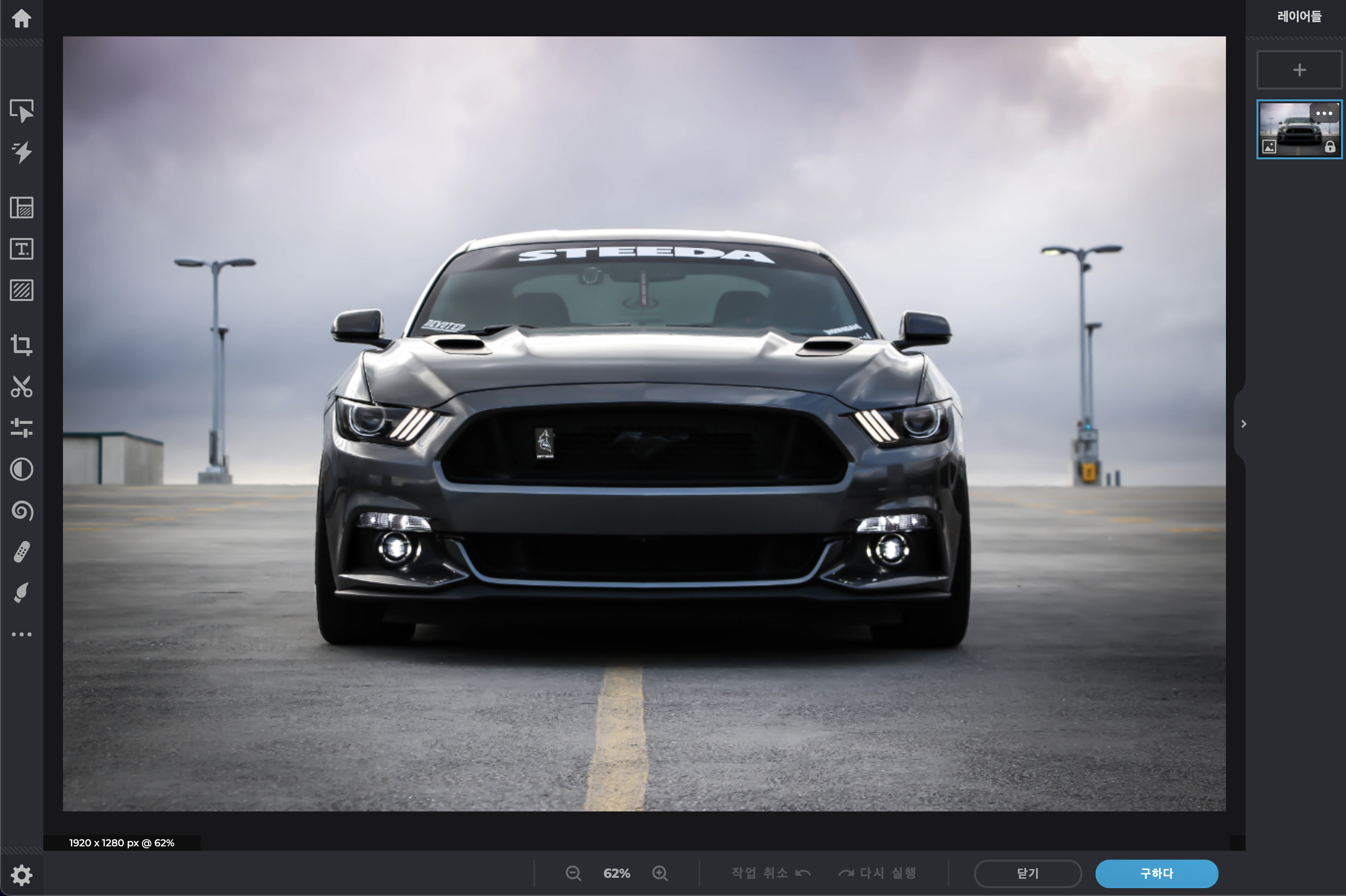This screenshot has height=896, width=1346.
Task: Click the 작업 취소 undo button
Action: pos(771,873)
